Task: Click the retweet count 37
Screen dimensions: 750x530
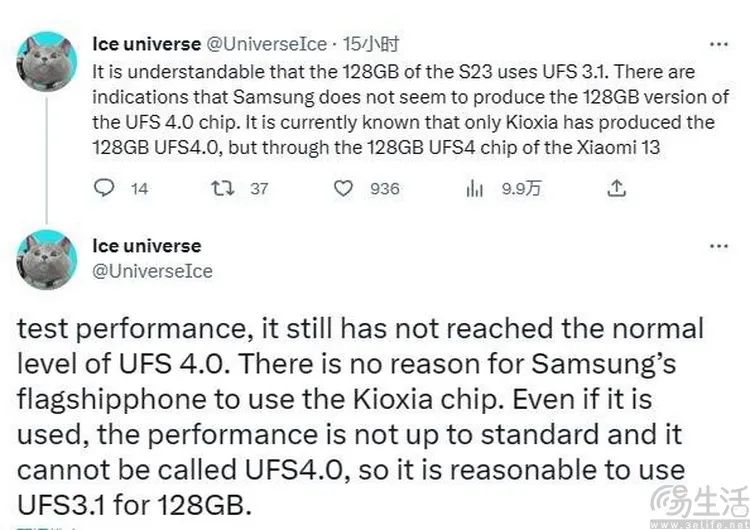Action: 259,188
